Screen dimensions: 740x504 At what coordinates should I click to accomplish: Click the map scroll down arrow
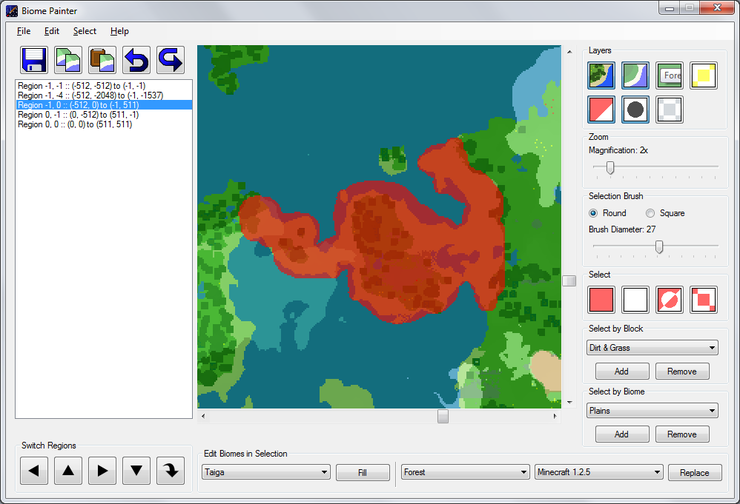coord(570,403)
